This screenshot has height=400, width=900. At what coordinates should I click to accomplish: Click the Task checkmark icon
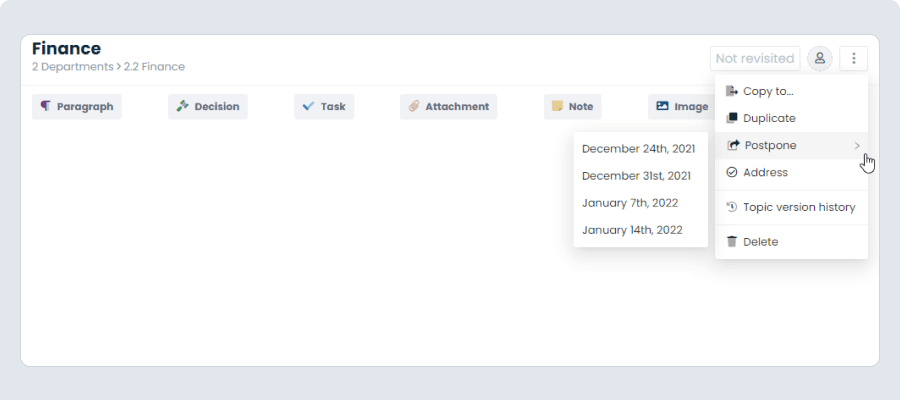click(x=309, y=107)
